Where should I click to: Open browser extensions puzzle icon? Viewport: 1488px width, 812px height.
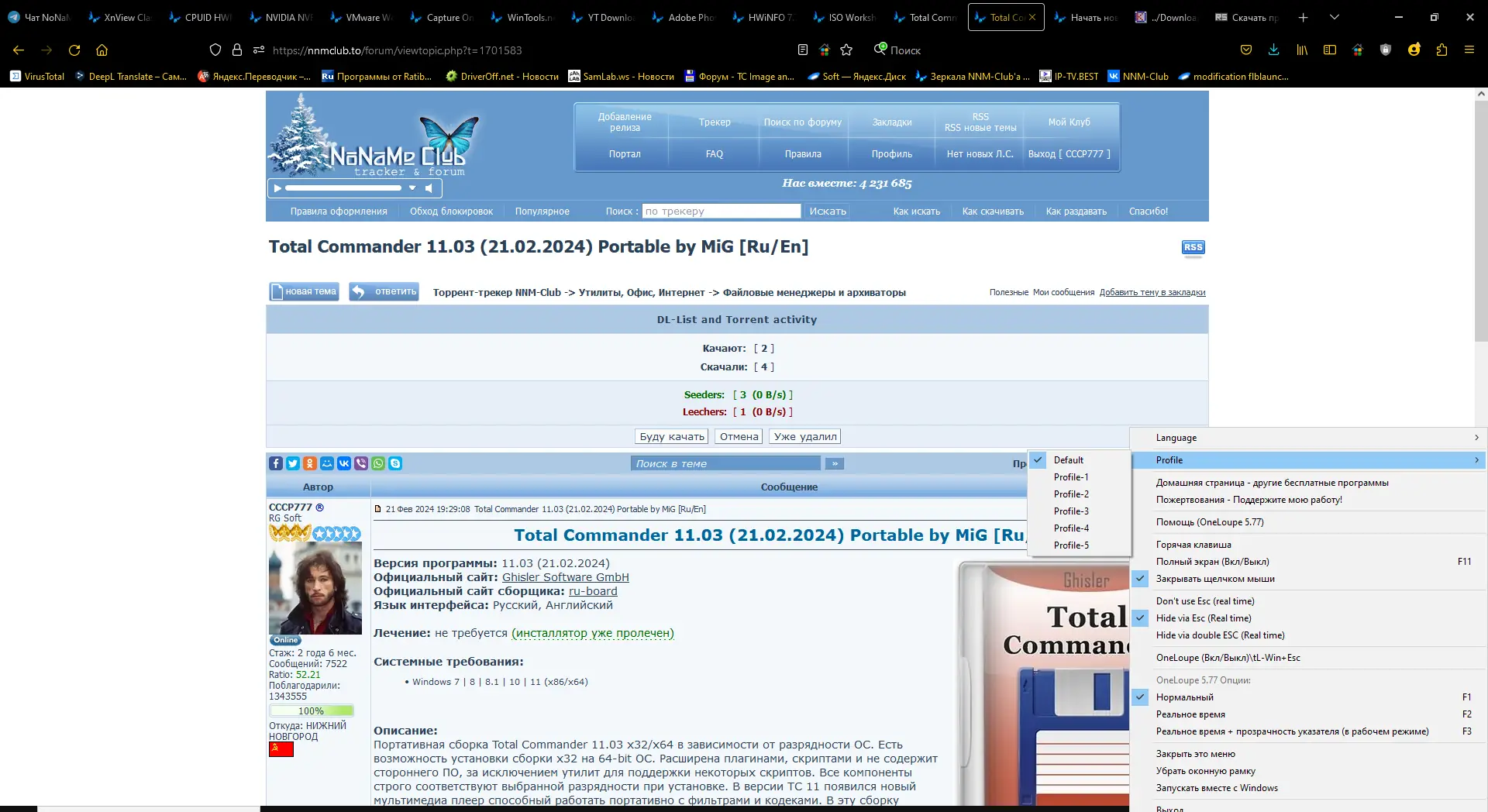[x=1441, y=50]
